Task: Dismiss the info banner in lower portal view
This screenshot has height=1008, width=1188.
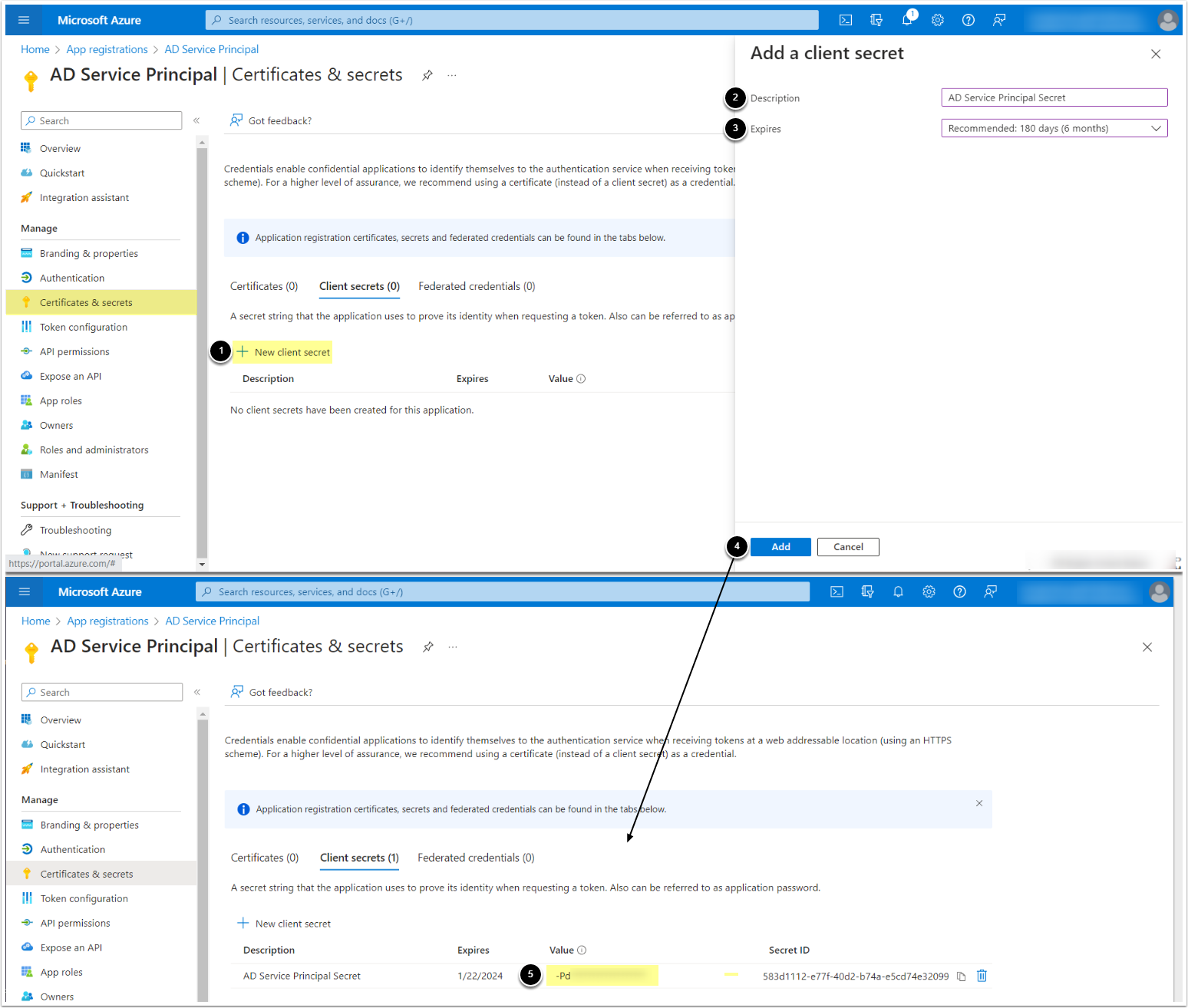Action: pos(979,803)
